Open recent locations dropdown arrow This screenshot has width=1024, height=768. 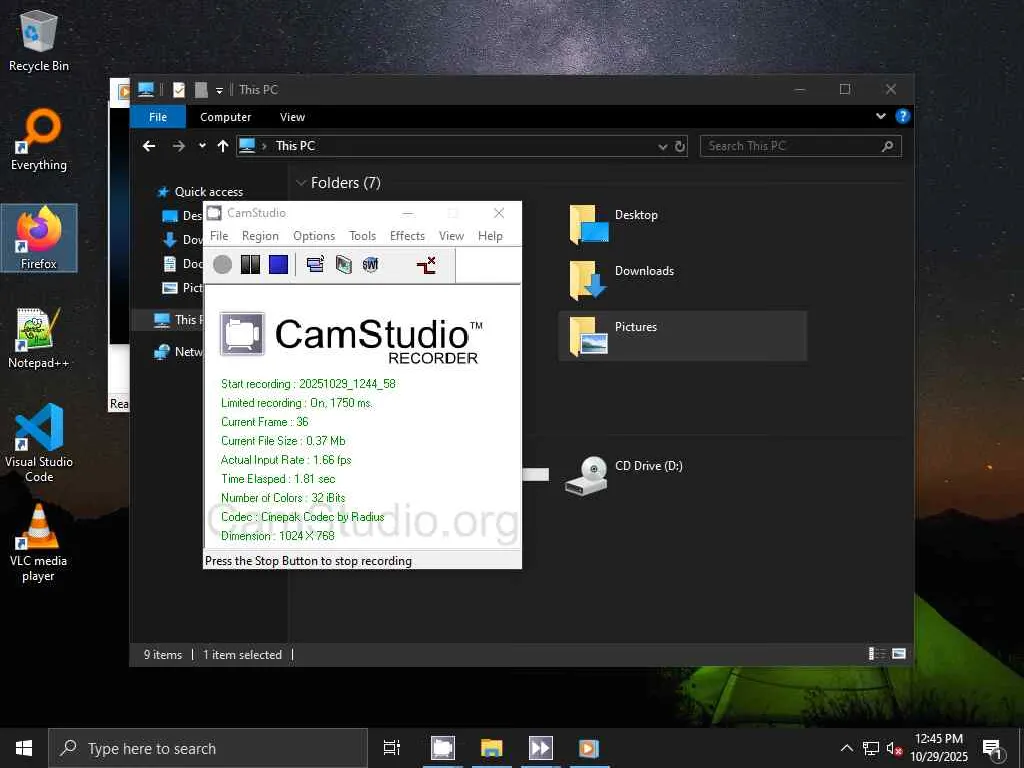pyautogui.click(x=202, y=146)
